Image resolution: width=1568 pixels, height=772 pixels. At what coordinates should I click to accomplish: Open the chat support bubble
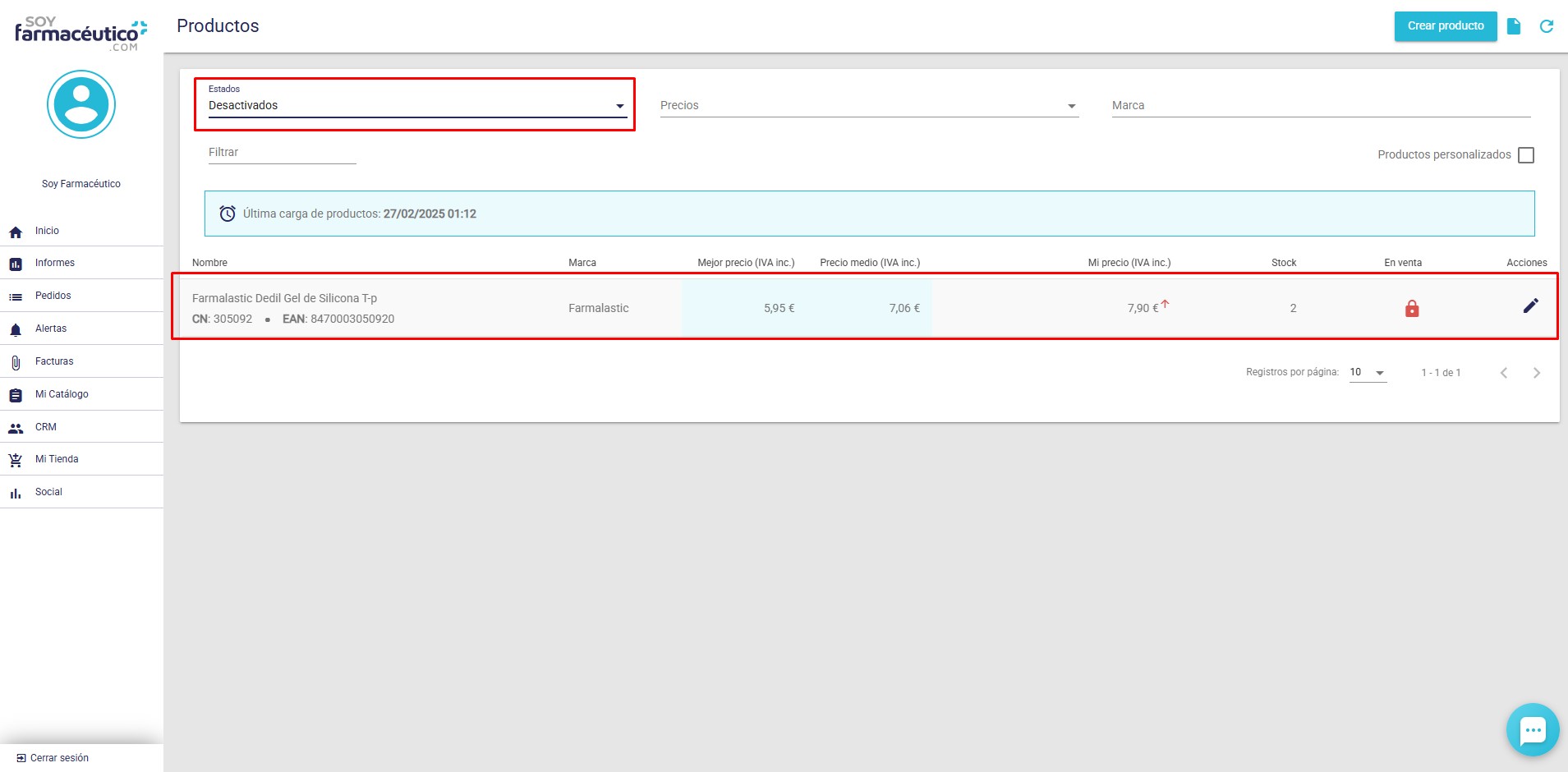point(1533,729)
